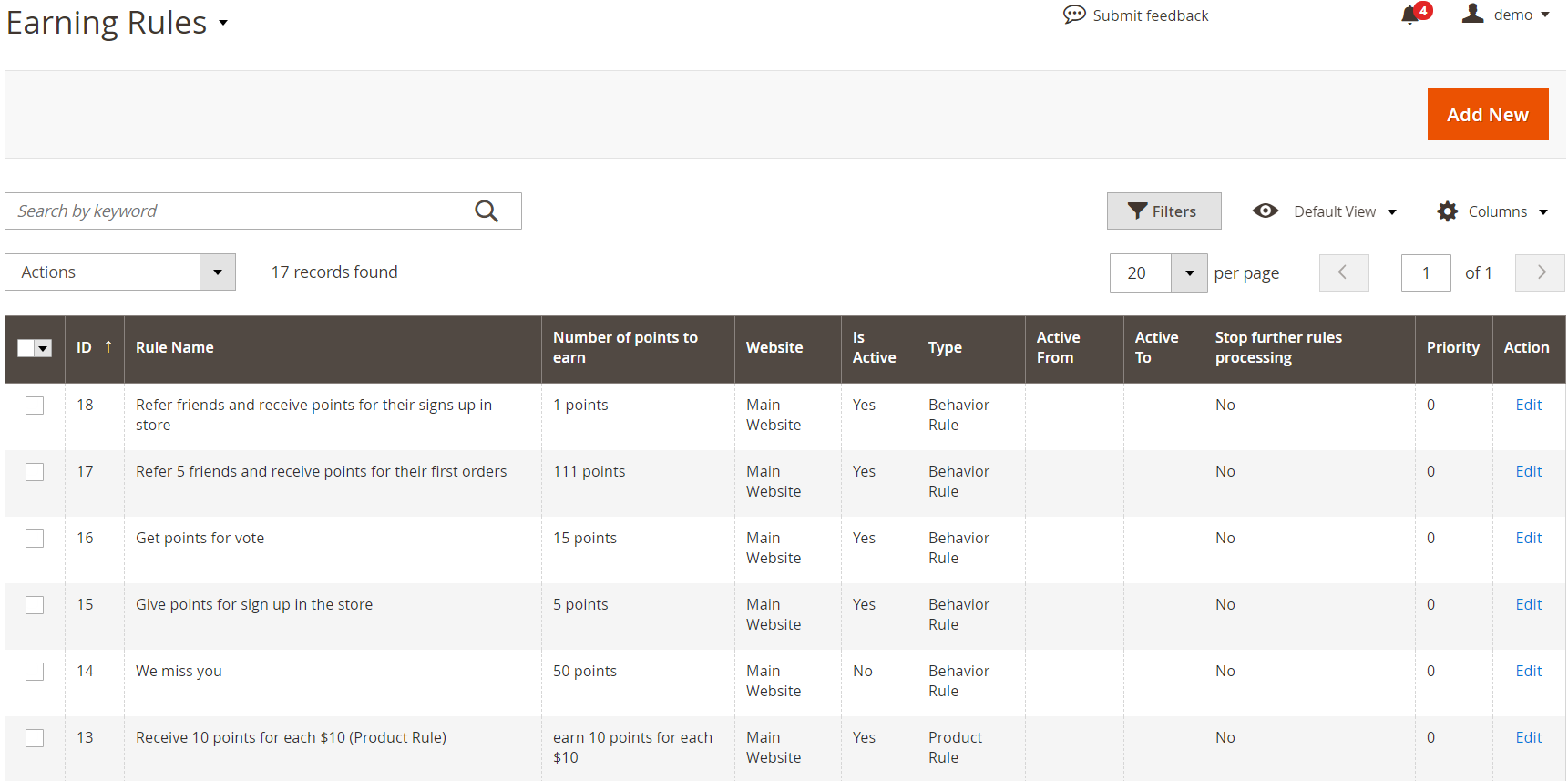Sort by Active To column header

[1163, 348]
